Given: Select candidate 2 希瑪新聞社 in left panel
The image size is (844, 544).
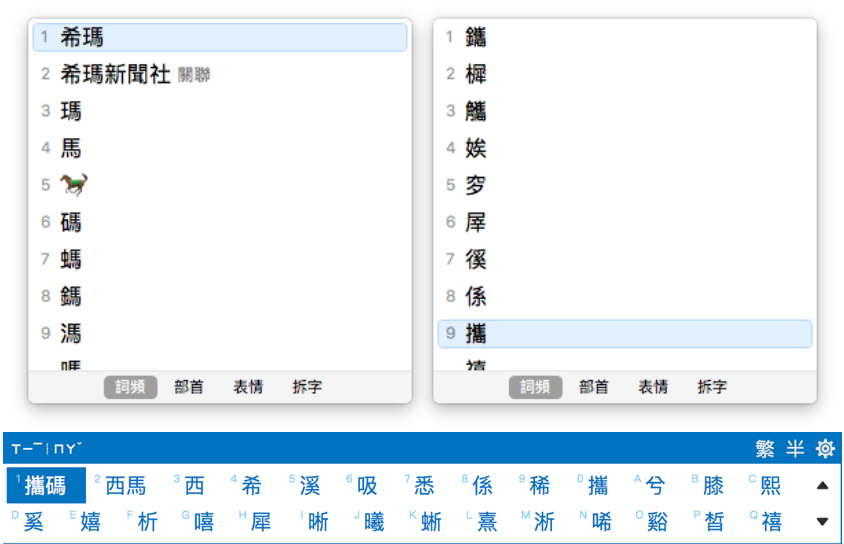Looking at the screenshot, I should (x=220, y=74).
